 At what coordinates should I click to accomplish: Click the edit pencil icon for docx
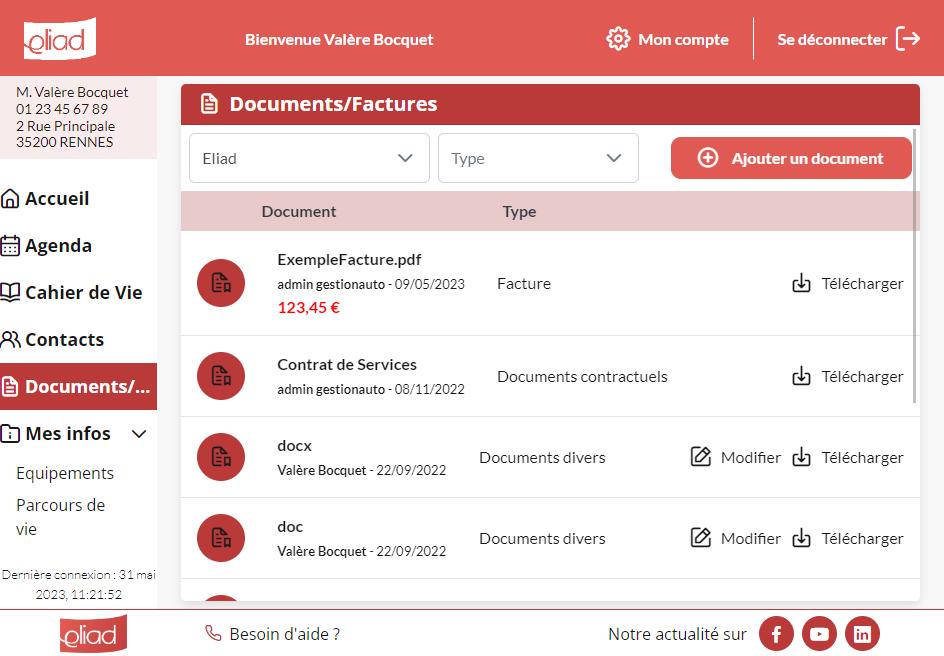(x=701, y=457)
